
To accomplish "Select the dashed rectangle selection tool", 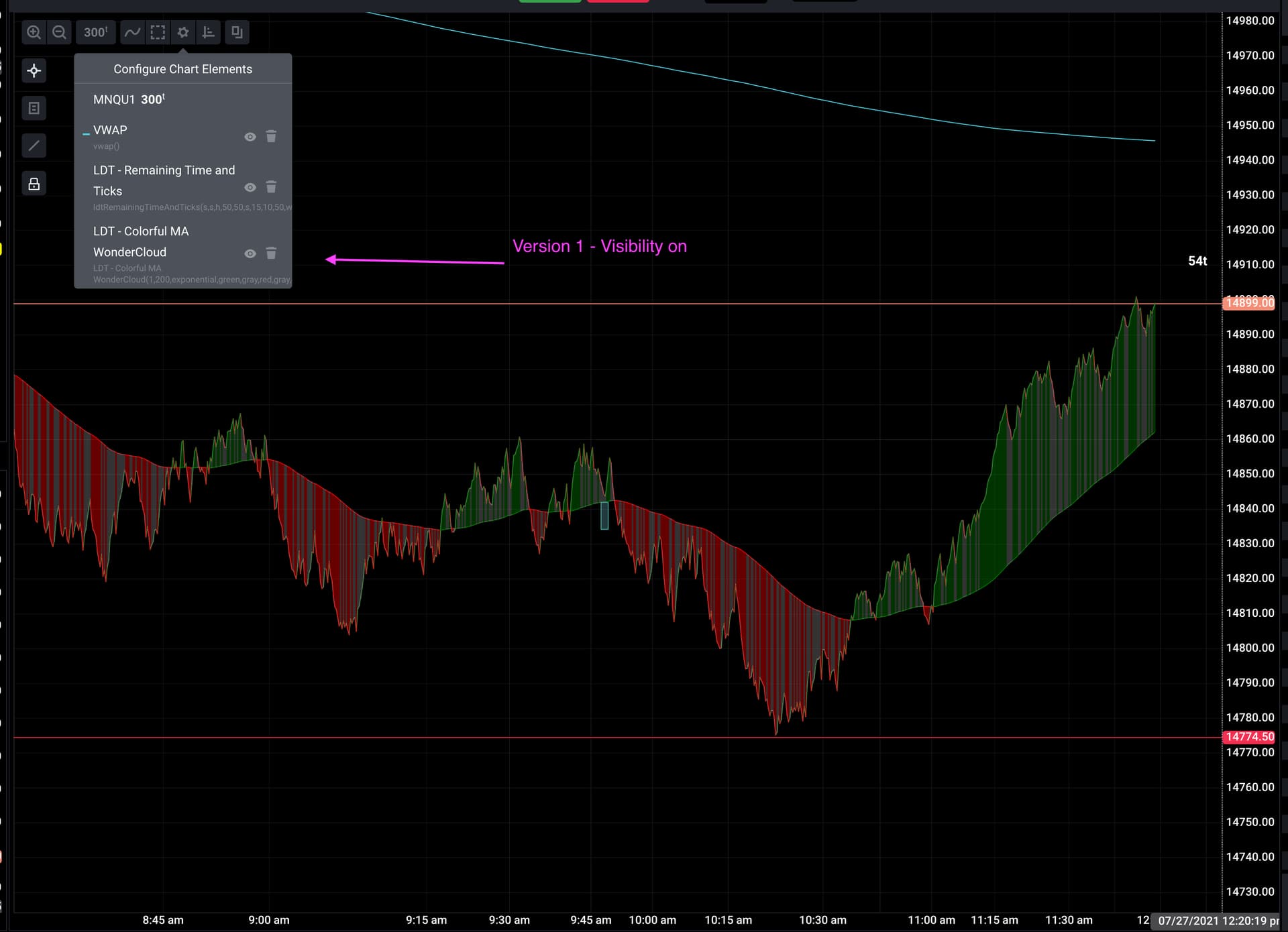I will pos(158,32).
